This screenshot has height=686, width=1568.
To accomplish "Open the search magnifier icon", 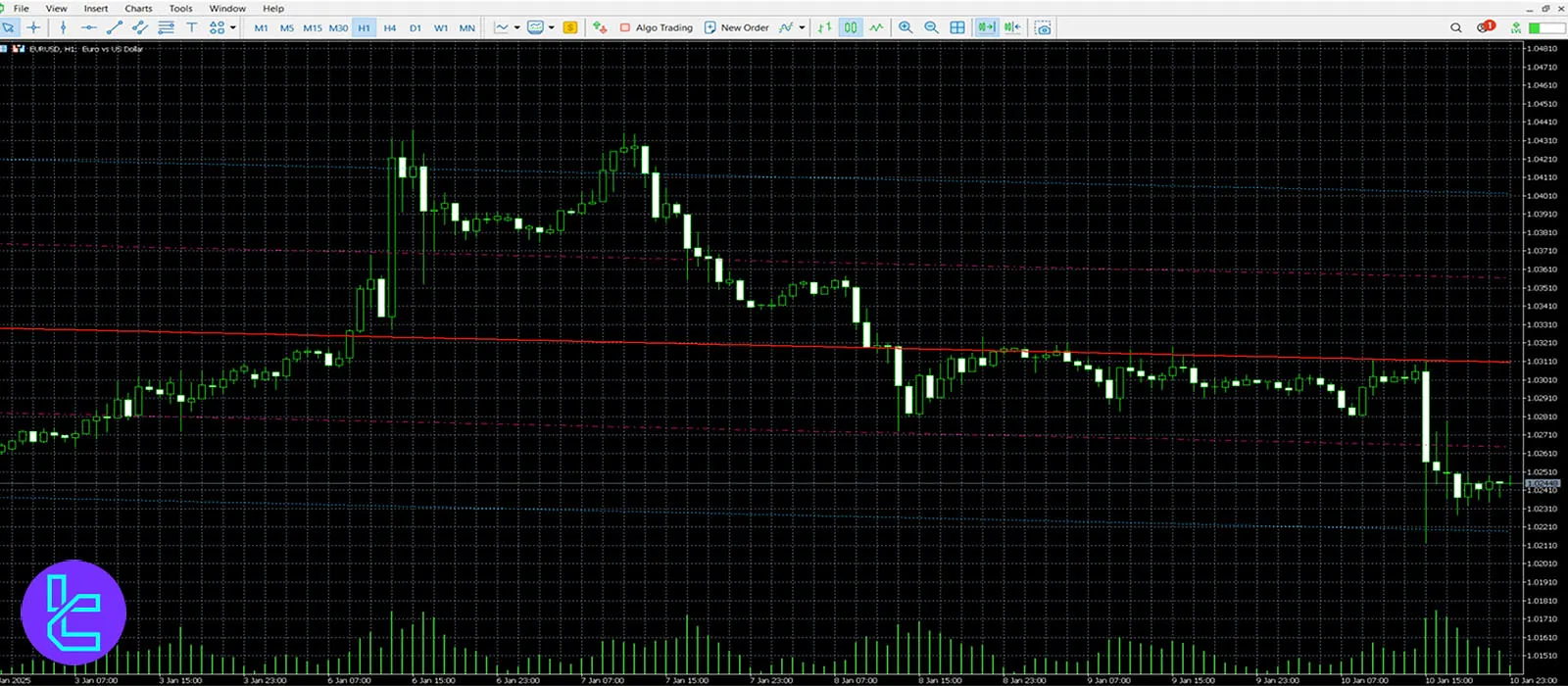I will point(1455,27).
